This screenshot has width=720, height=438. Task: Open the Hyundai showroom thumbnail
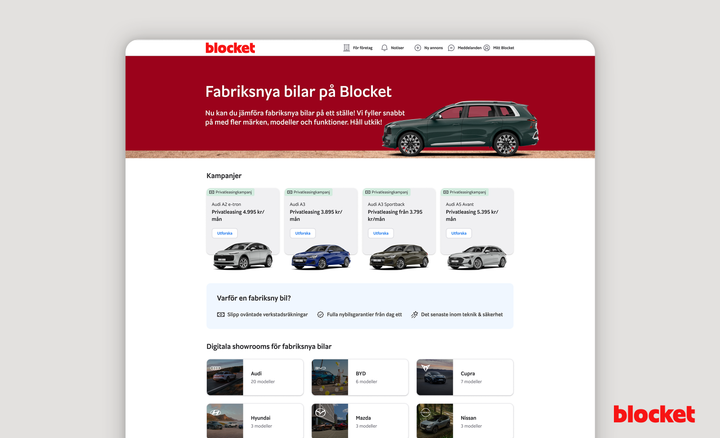pos(225,421)
